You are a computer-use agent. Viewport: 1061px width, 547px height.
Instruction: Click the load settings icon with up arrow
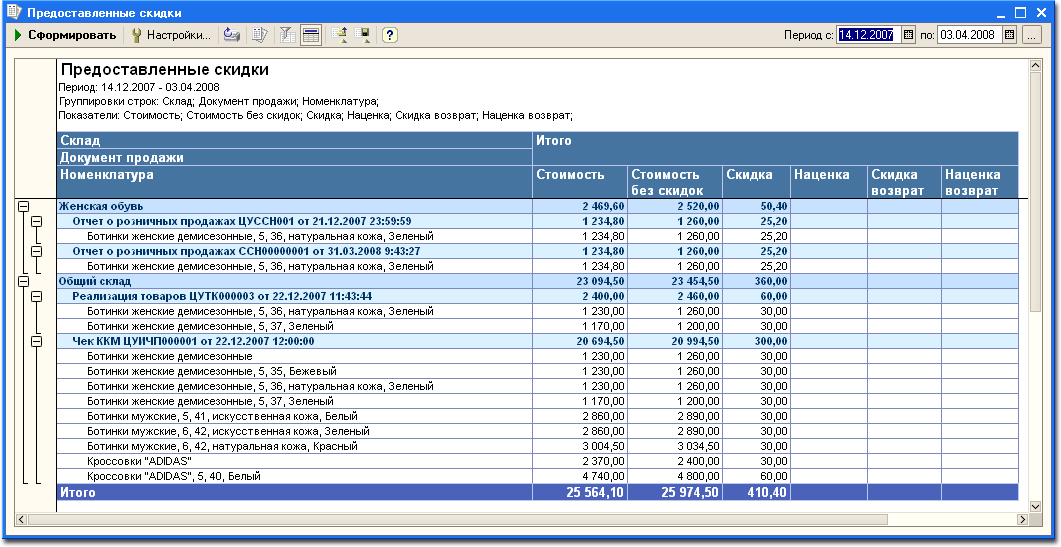click(339, 35)
